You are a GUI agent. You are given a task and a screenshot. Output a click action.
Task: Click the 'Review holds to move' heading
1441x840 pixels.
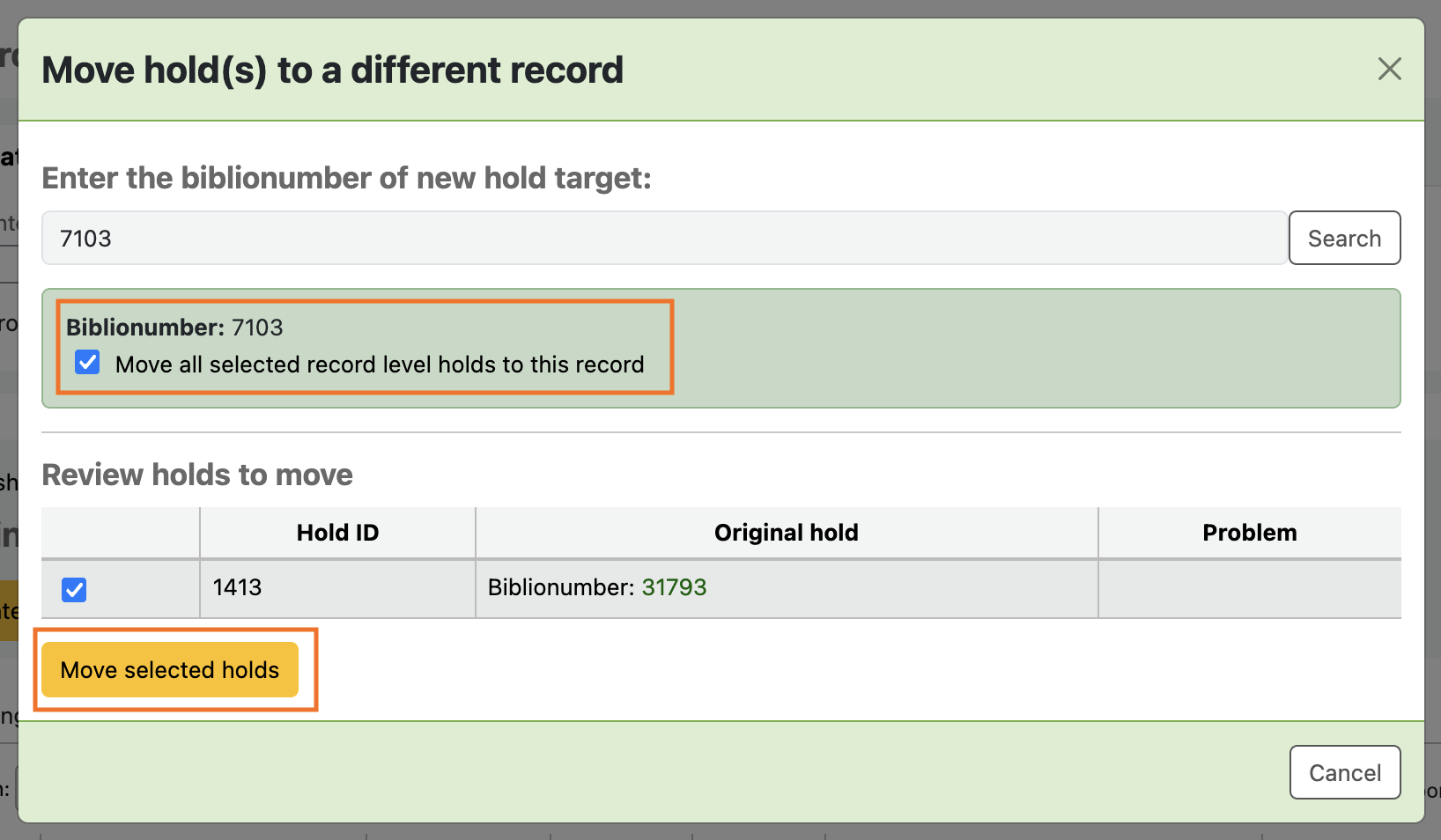tap(197, 475)
